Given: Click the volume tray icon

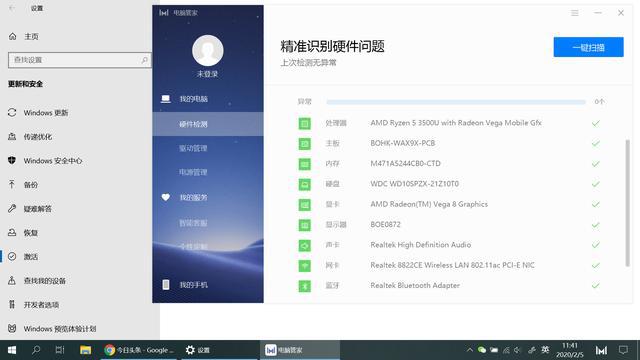Looking at the screenshot, I should click(x=518, y=350).
